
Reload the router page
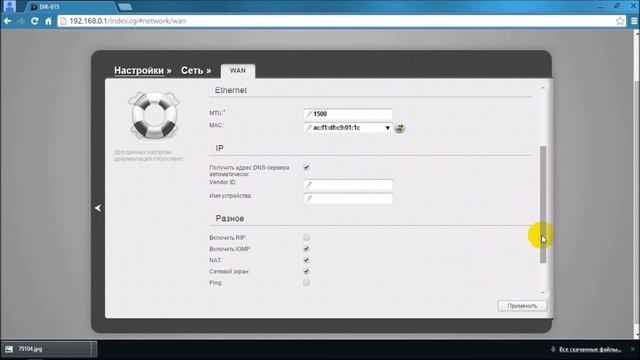pyautogui.click(x=35, y=21)
